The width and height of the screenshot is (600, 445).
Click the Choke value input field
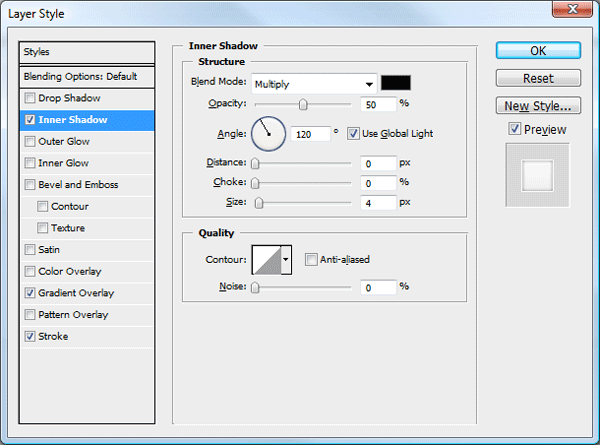[x=378, y=183]
